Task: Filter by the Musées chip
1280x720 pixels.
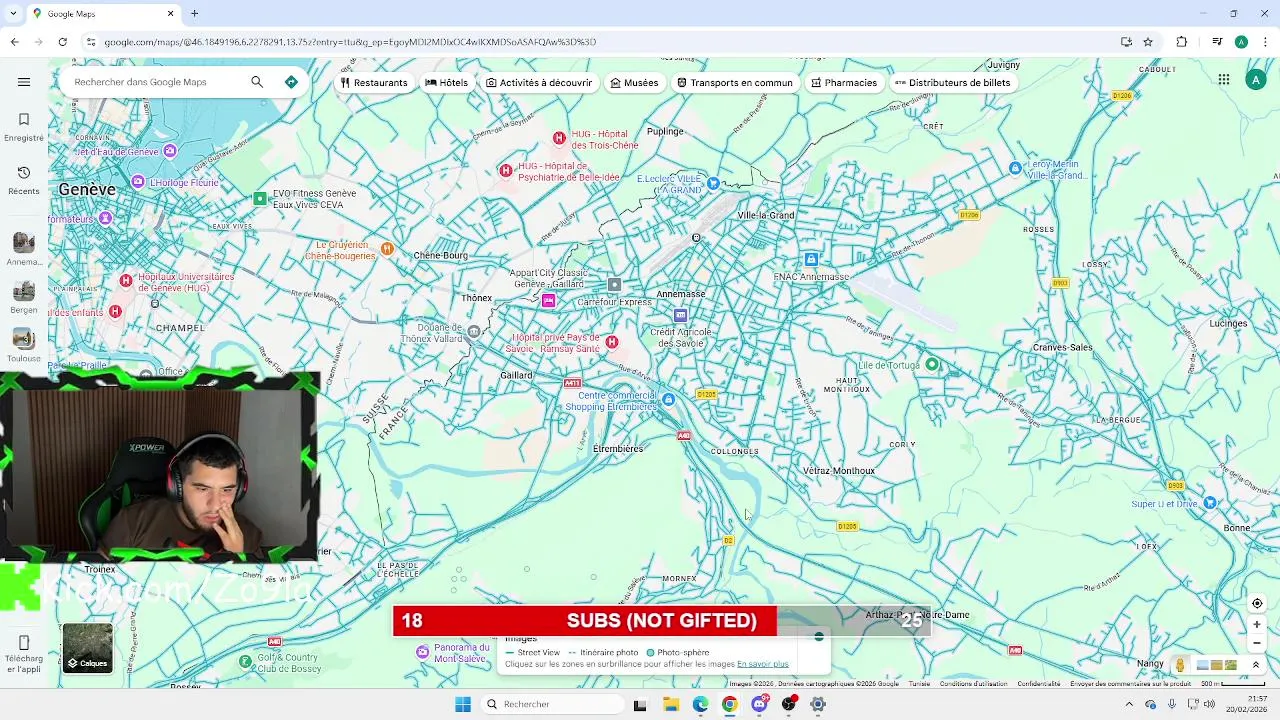Action: [634, 83]
